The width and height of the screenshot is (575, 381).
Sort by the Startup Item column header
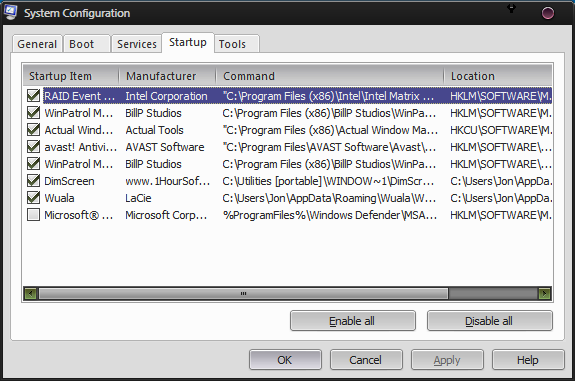click(71, 76)
